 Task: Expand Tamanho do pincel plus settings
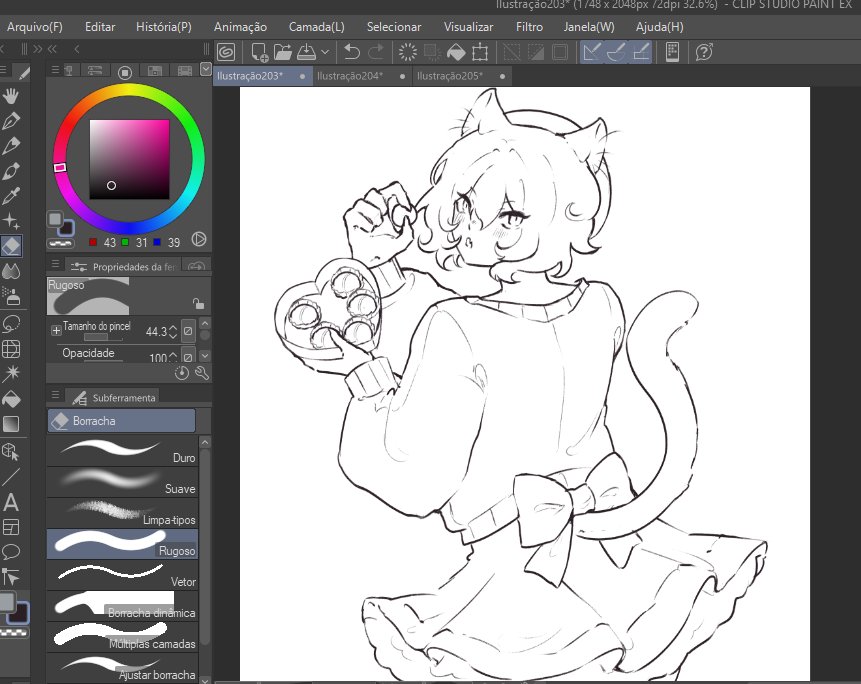pyautogui.click(x=56, y=330)
